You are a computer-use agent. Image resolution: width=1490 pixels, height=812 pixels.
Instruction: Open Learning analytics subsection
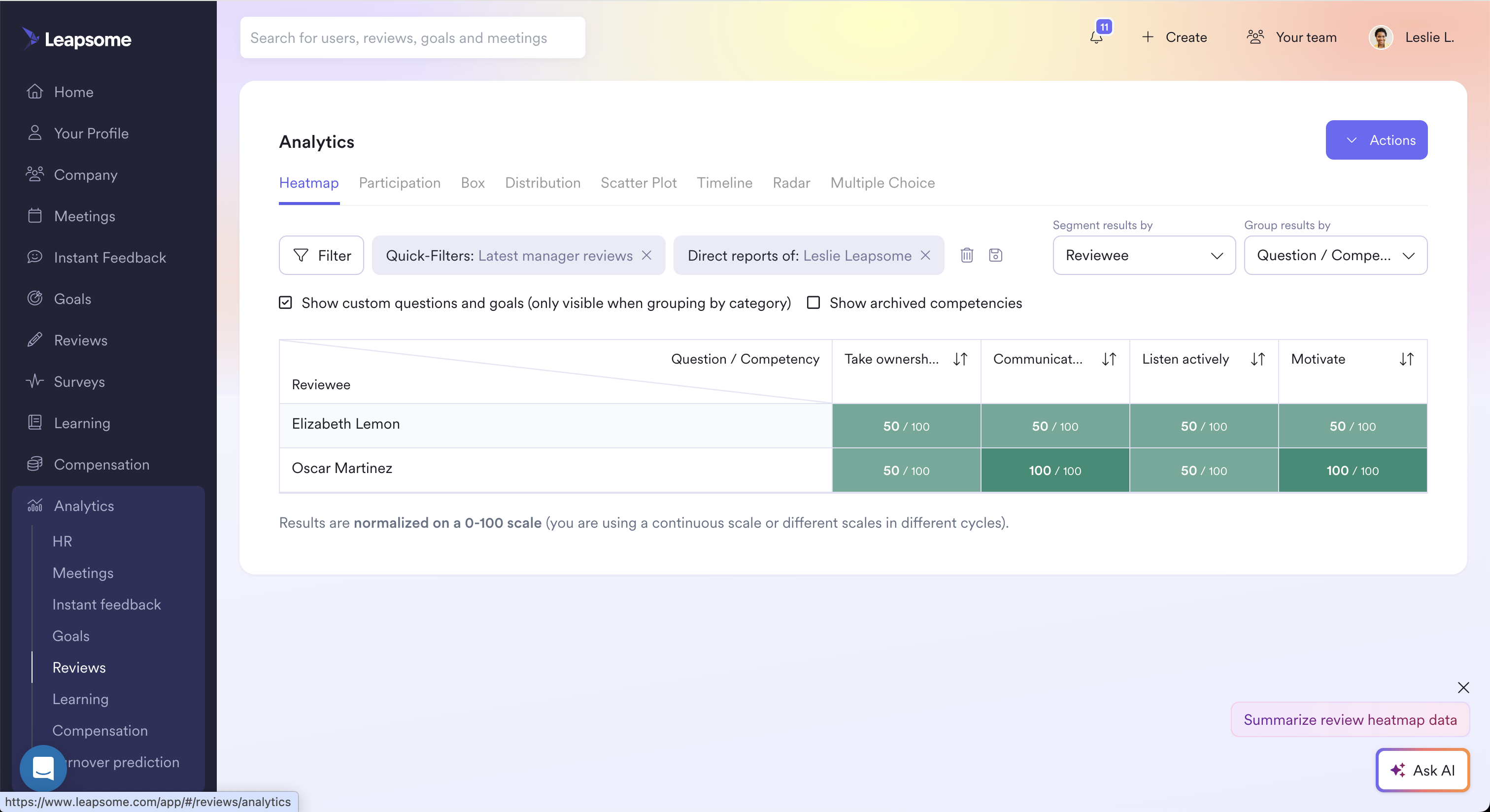[x=80, y=699]
